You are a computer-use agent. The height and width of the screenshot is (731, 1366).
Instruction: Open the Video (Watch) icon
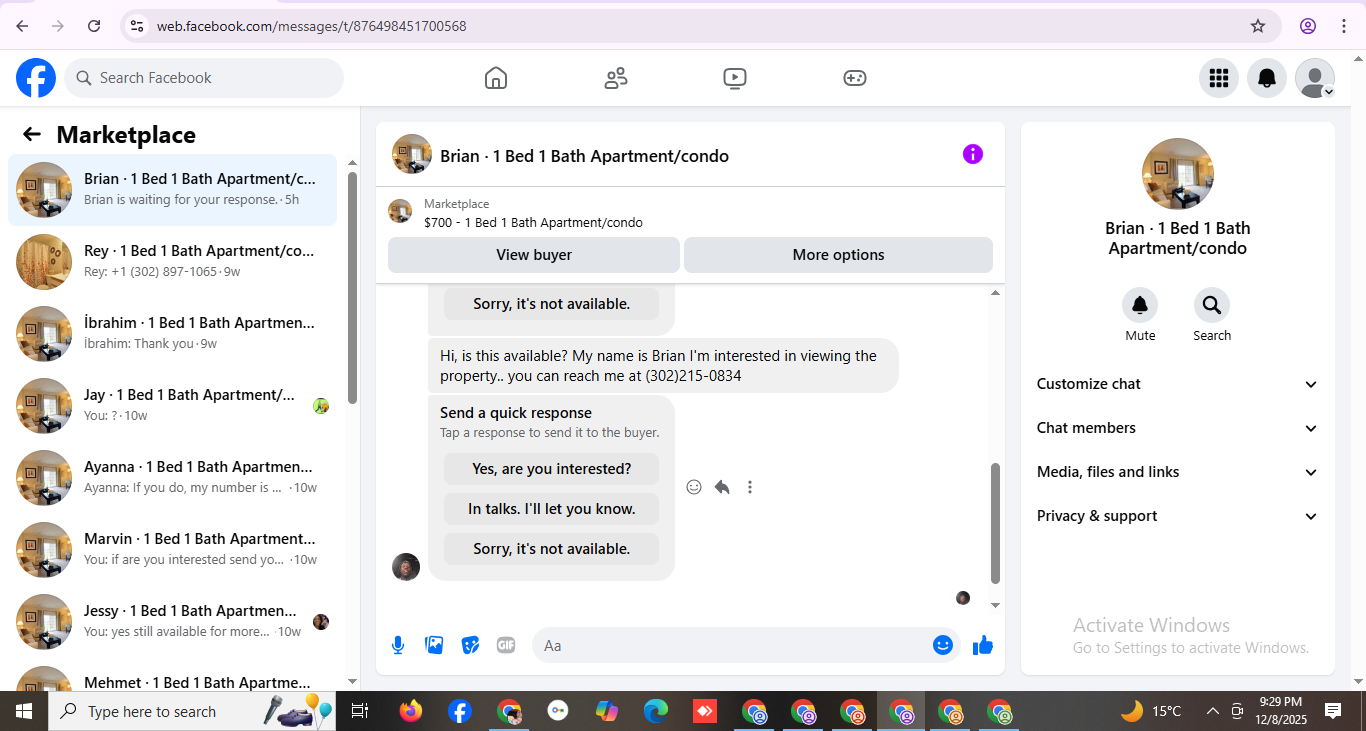click(x=735, y=78)
